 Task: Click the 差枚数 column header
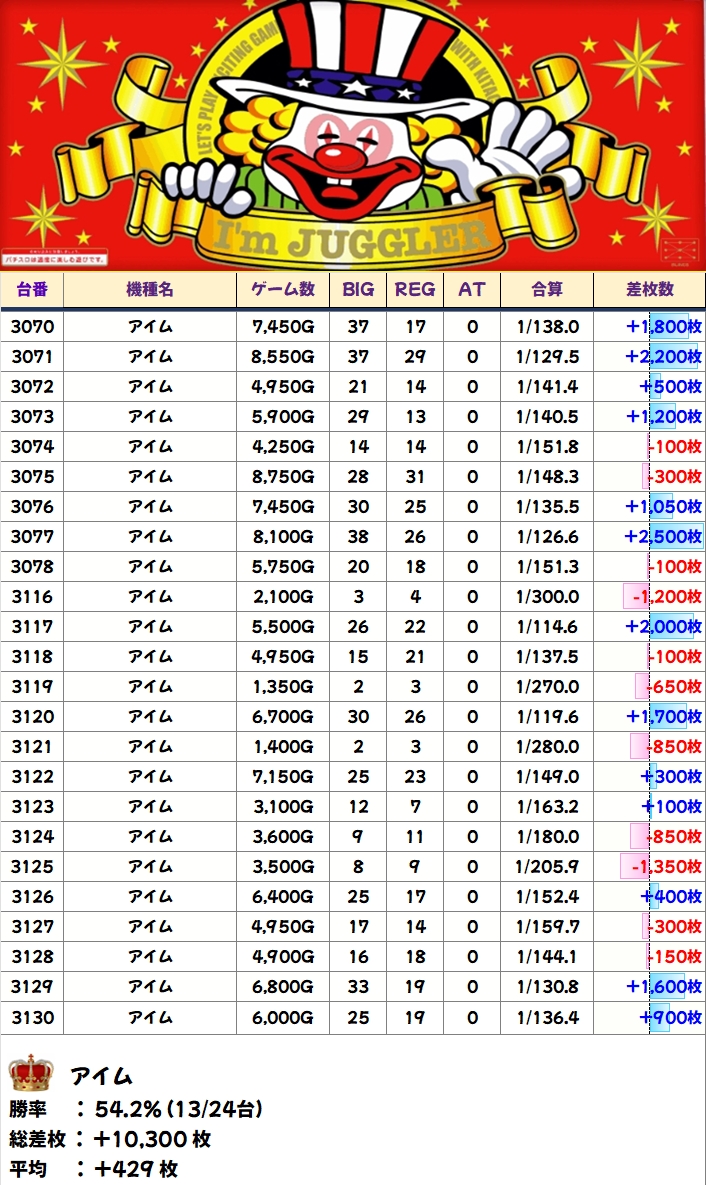[x=649, y=289]
